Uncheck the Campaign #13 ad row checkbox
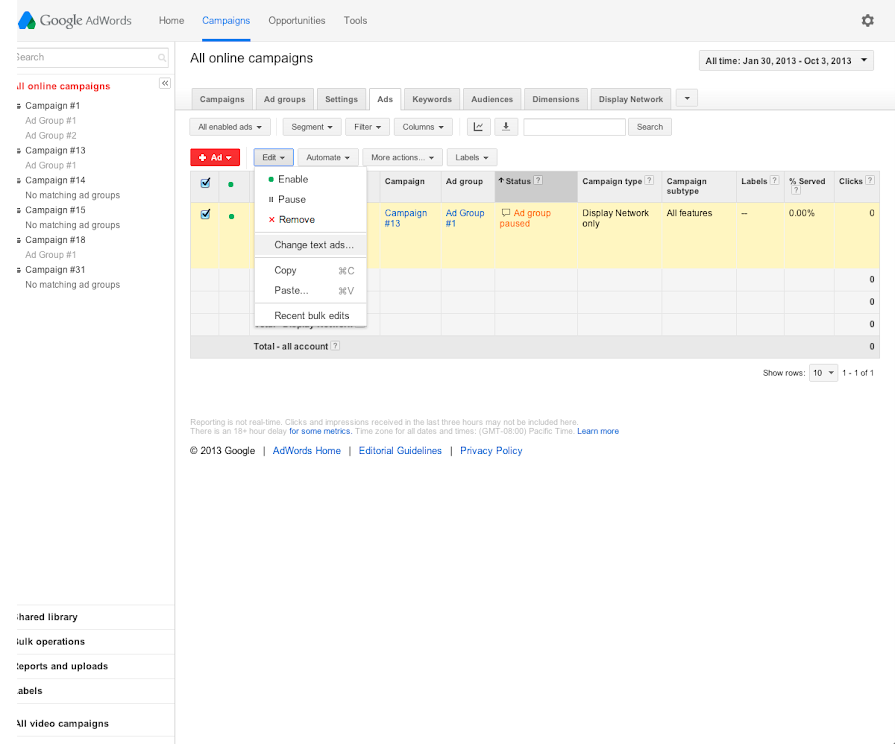 [x=206, y=214]
